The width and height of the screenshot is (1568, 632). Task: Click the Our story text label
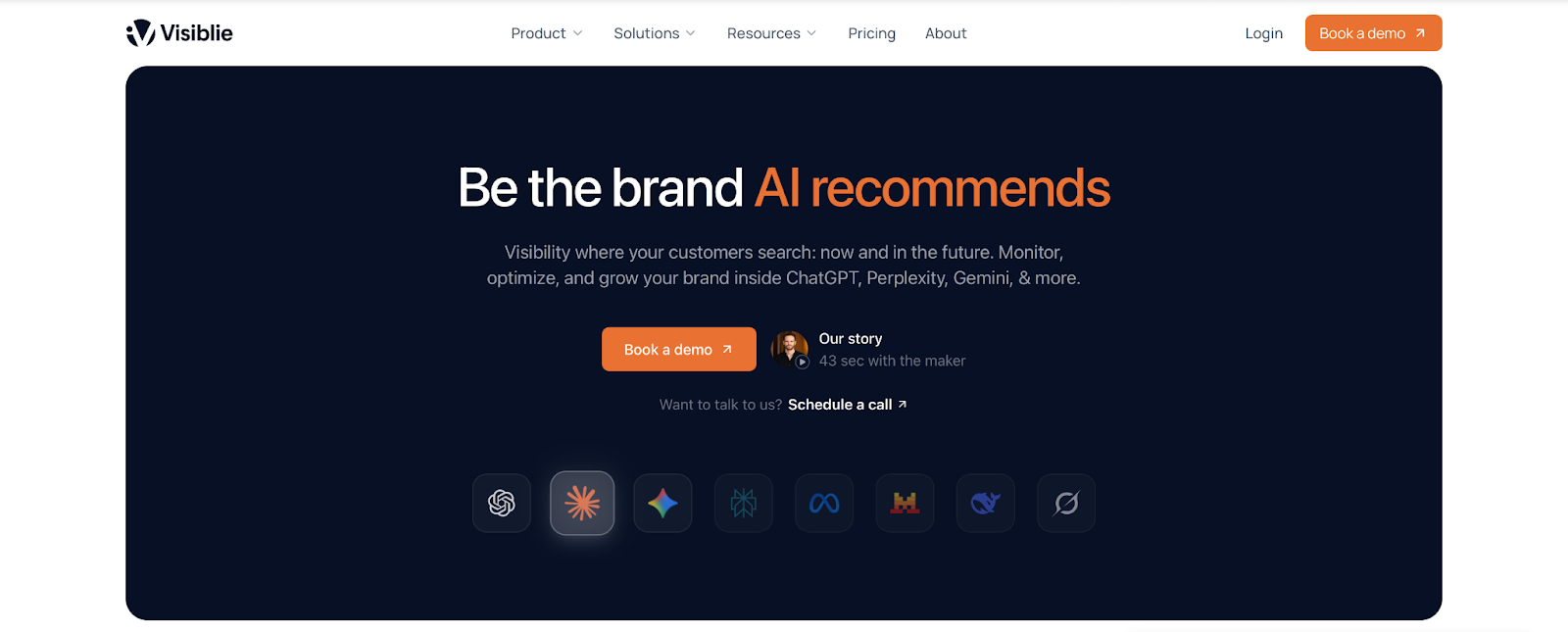tap(851, 338)
